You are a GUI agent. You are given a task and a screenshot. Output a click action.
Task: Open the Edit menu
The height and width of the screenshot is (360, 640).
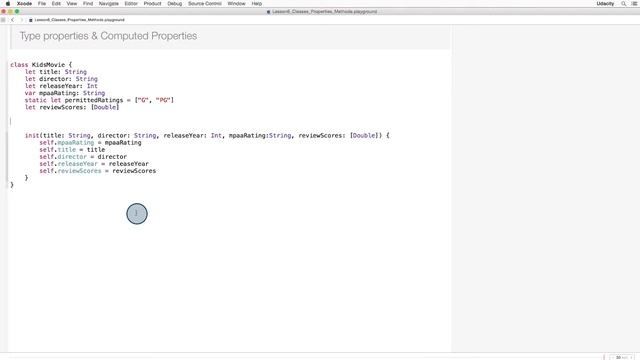pyautogui.click(x=56, y=3)
